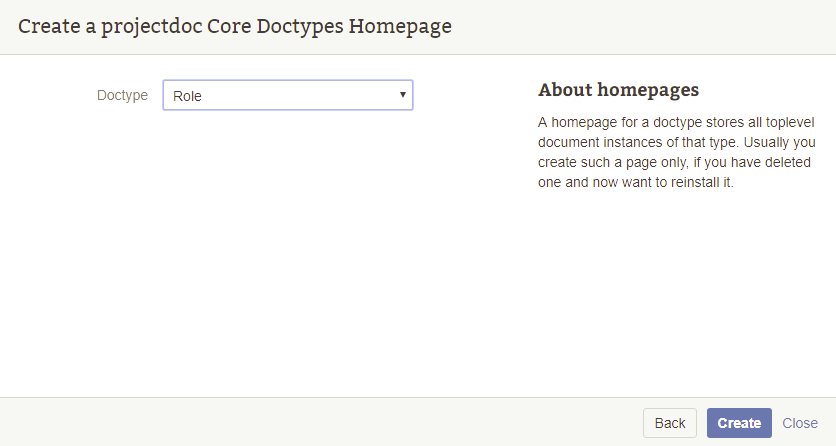Select the 'Role' value in Doctype field
836x446 pixels.
coord(187,96)
